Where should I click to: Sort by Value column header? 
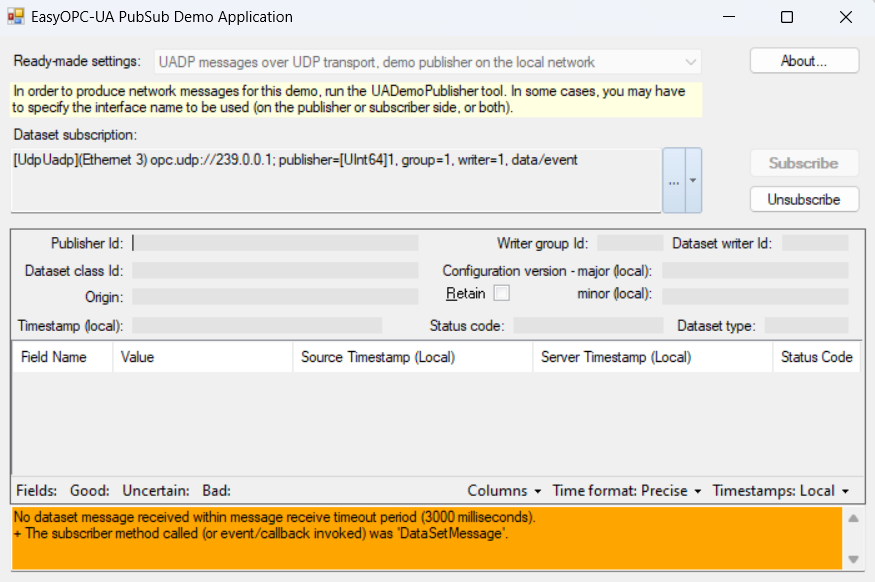[203, 357]
